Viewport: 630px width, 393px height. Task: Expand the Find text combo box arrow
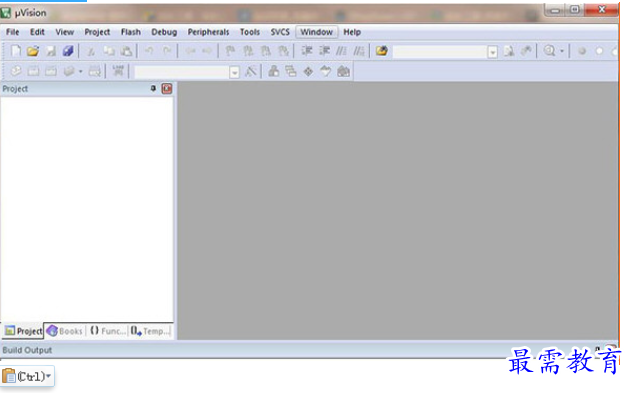point(493,52)
